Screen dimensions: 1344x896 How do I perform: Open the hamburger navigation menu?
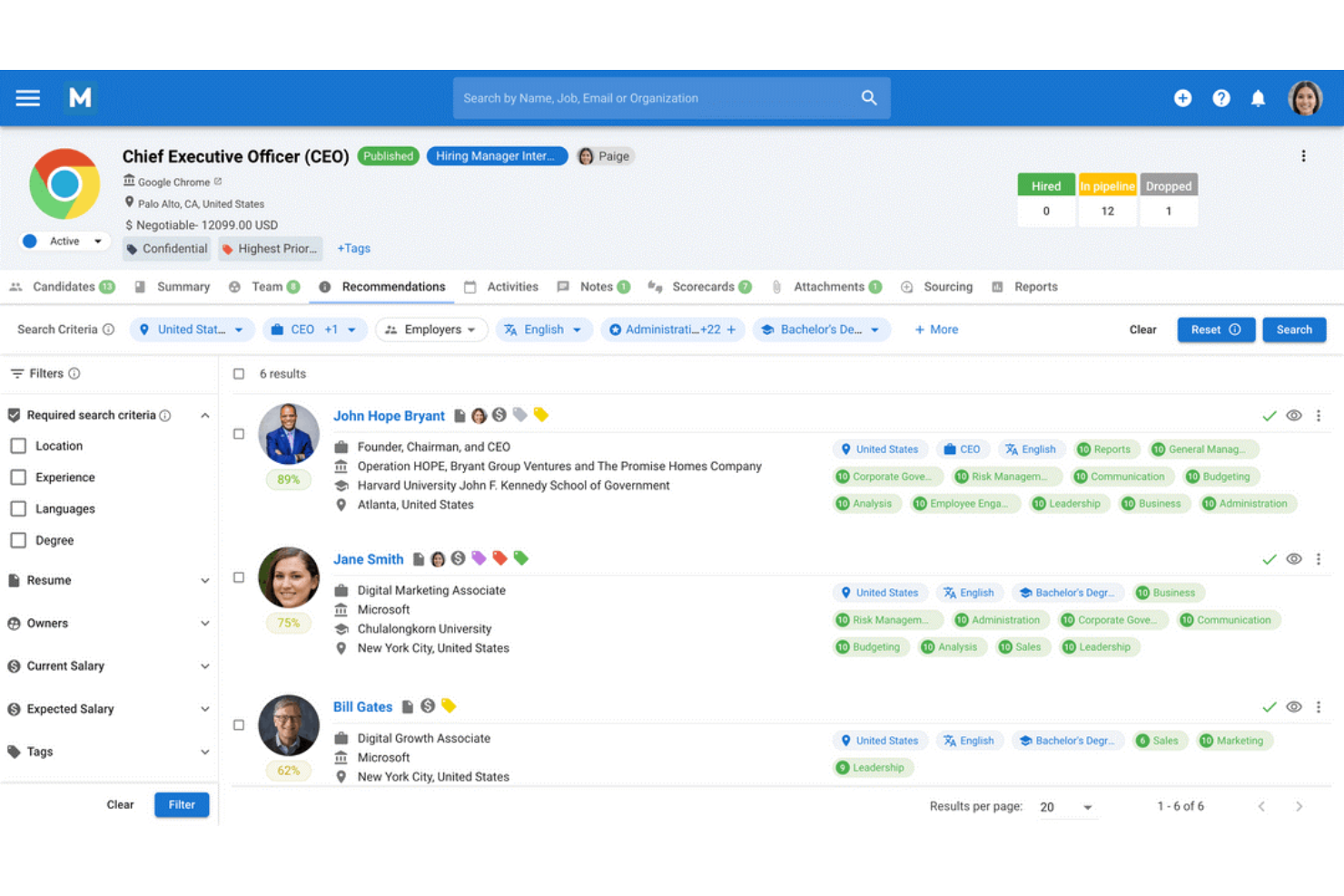(28, 98)
